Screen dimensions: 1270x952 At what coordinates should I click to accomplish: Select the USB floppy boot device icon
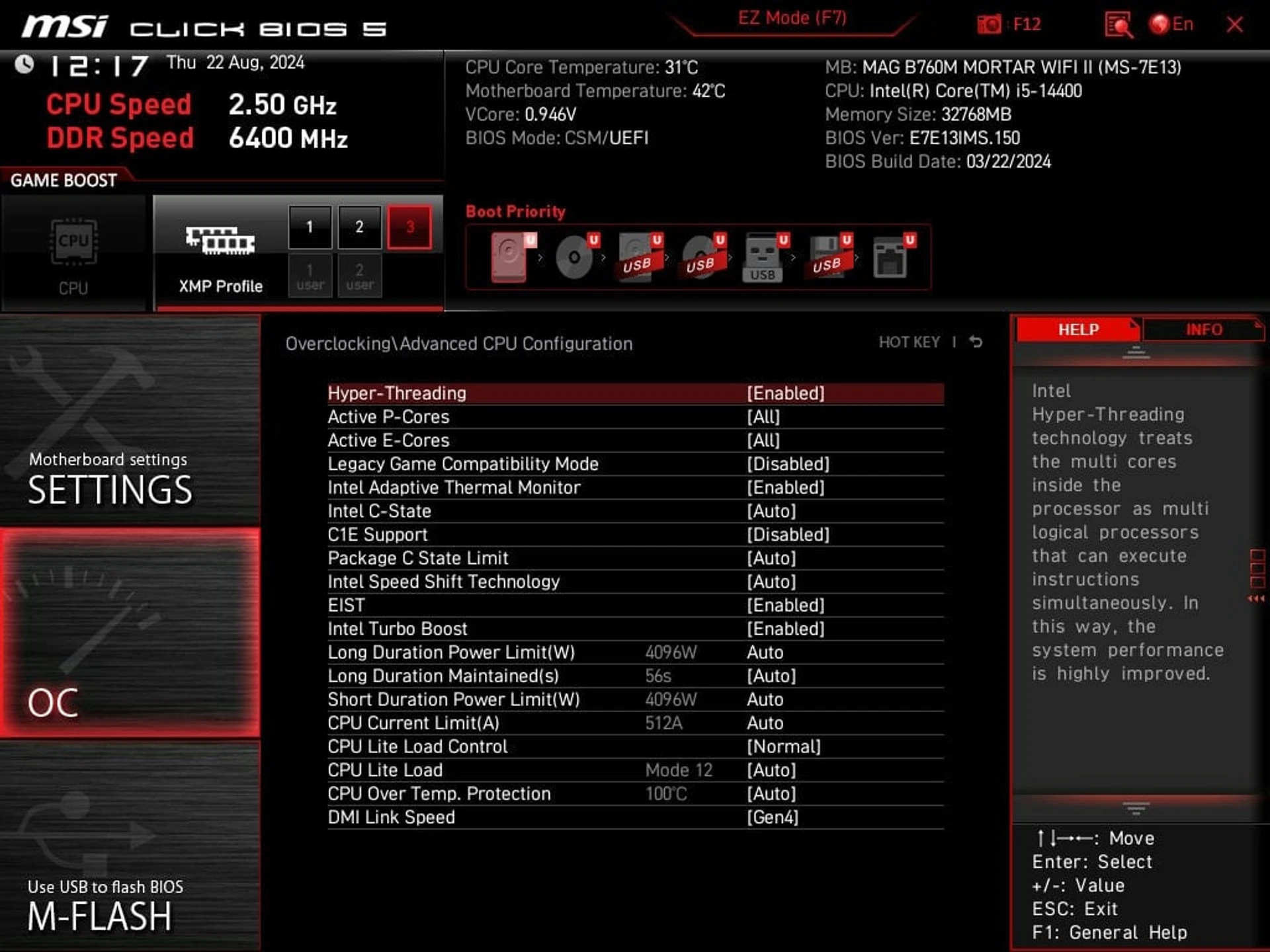829,257
